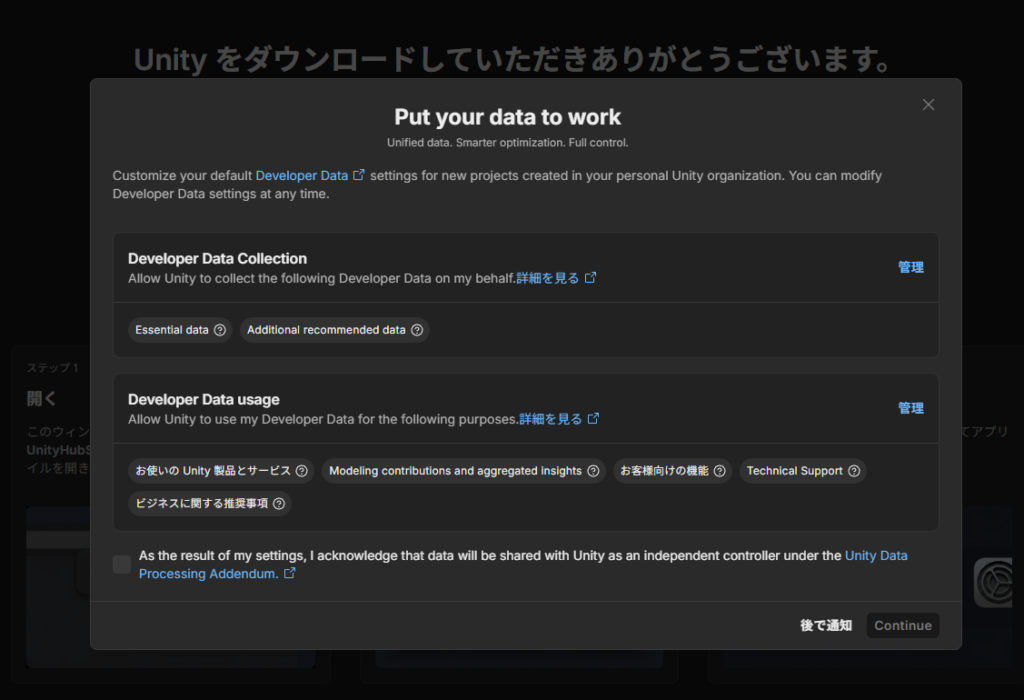
Task: Close the Put your data to work dialog
Action: 928,105
